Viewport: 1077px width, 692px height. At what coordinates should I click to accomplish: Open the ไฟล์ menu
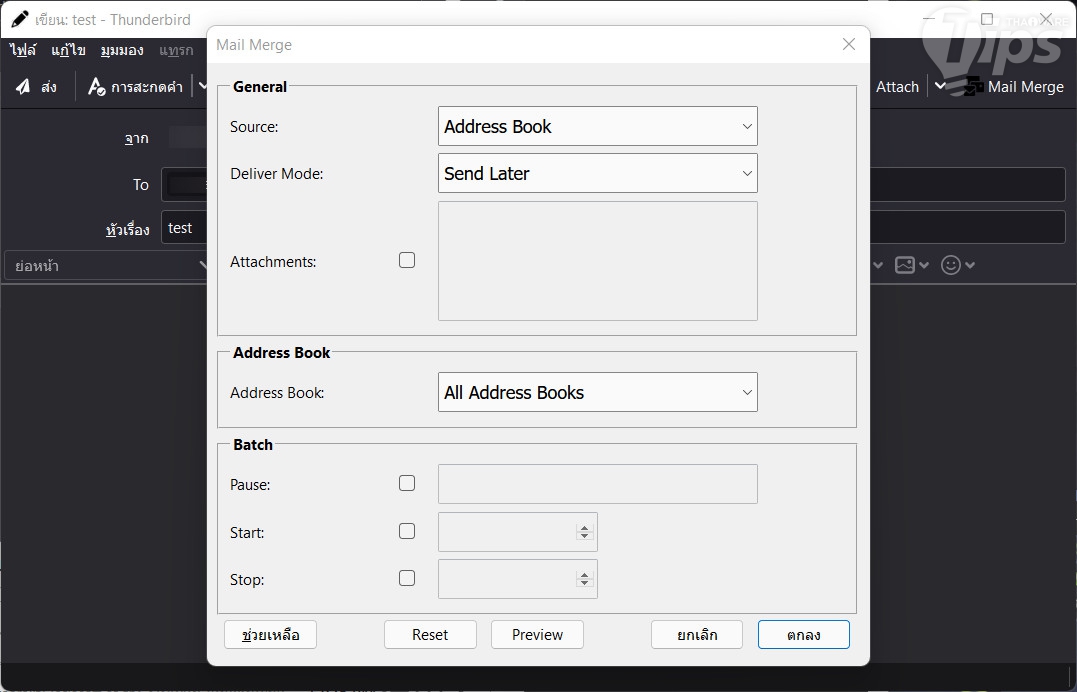pyautogui.click(x=23, y=50)
